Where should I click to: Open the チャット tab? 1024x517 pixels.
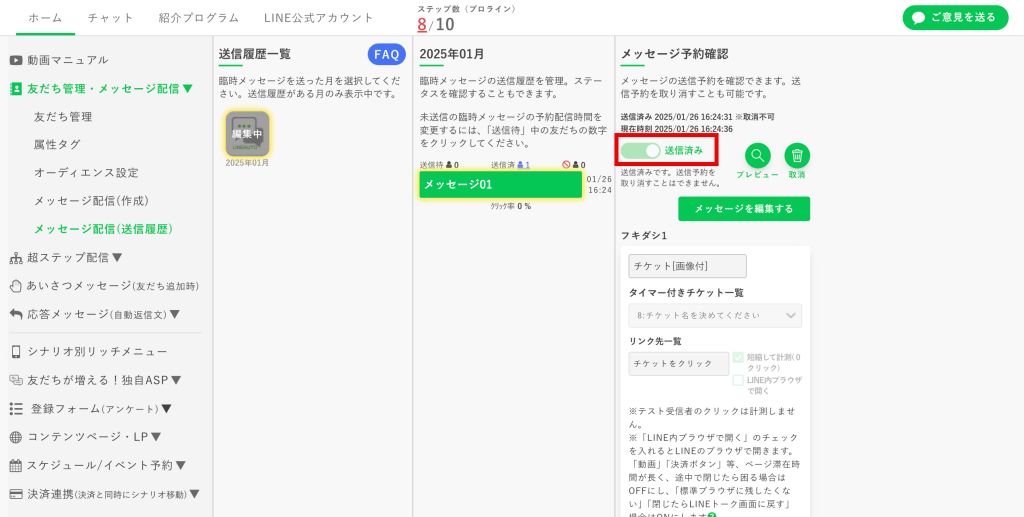[x=110, y=18]
